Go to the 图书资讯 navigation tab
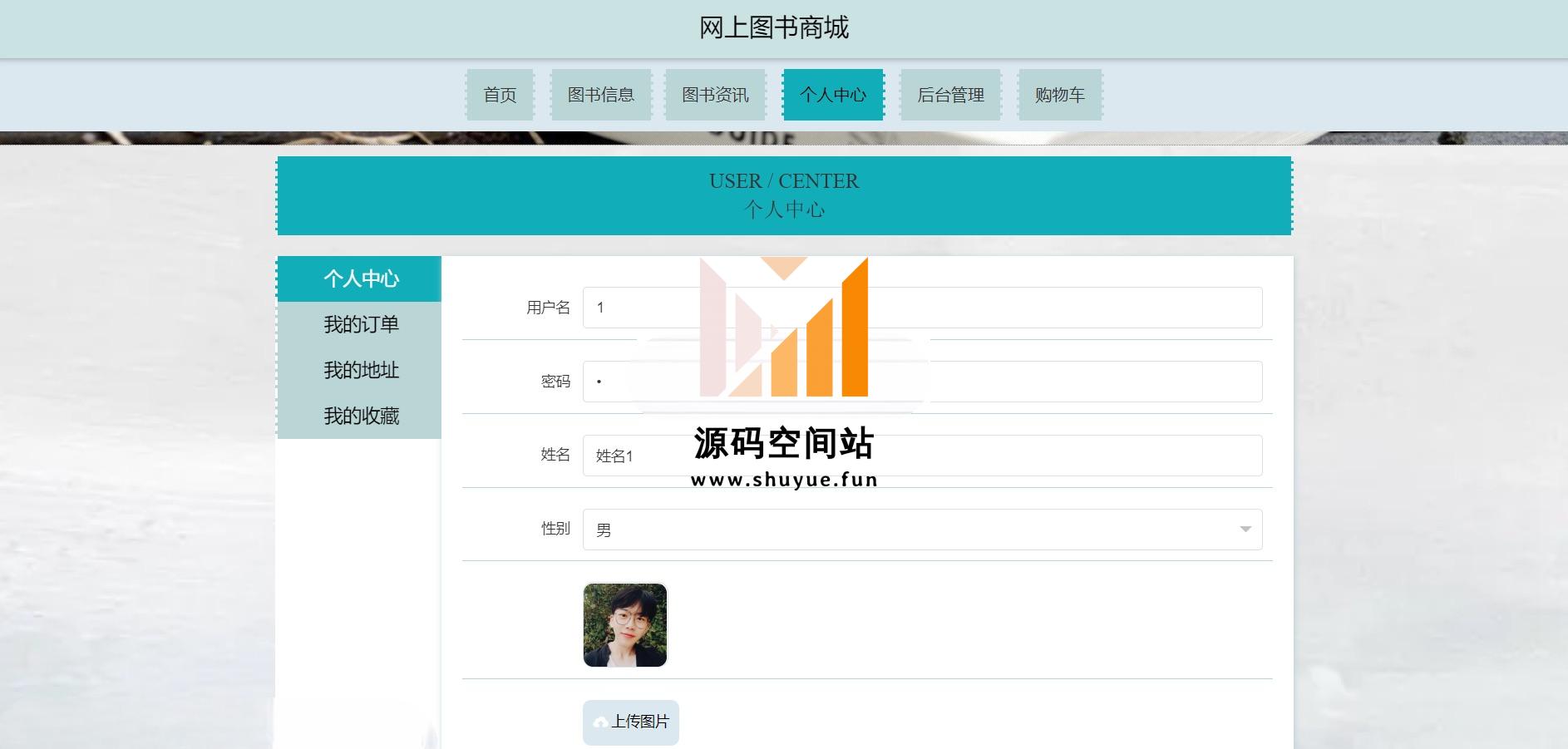The width and height of the screenshot is (1568, 749). tap(715, 95)
